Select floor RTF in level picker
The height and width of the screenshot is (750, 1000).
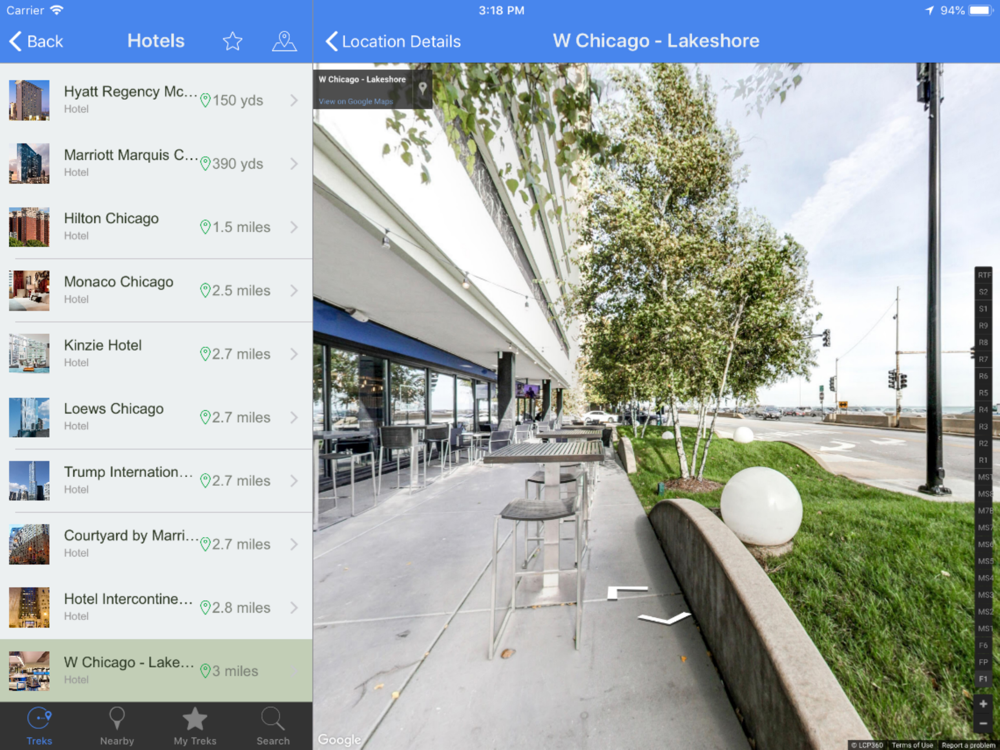click(984, 275)
